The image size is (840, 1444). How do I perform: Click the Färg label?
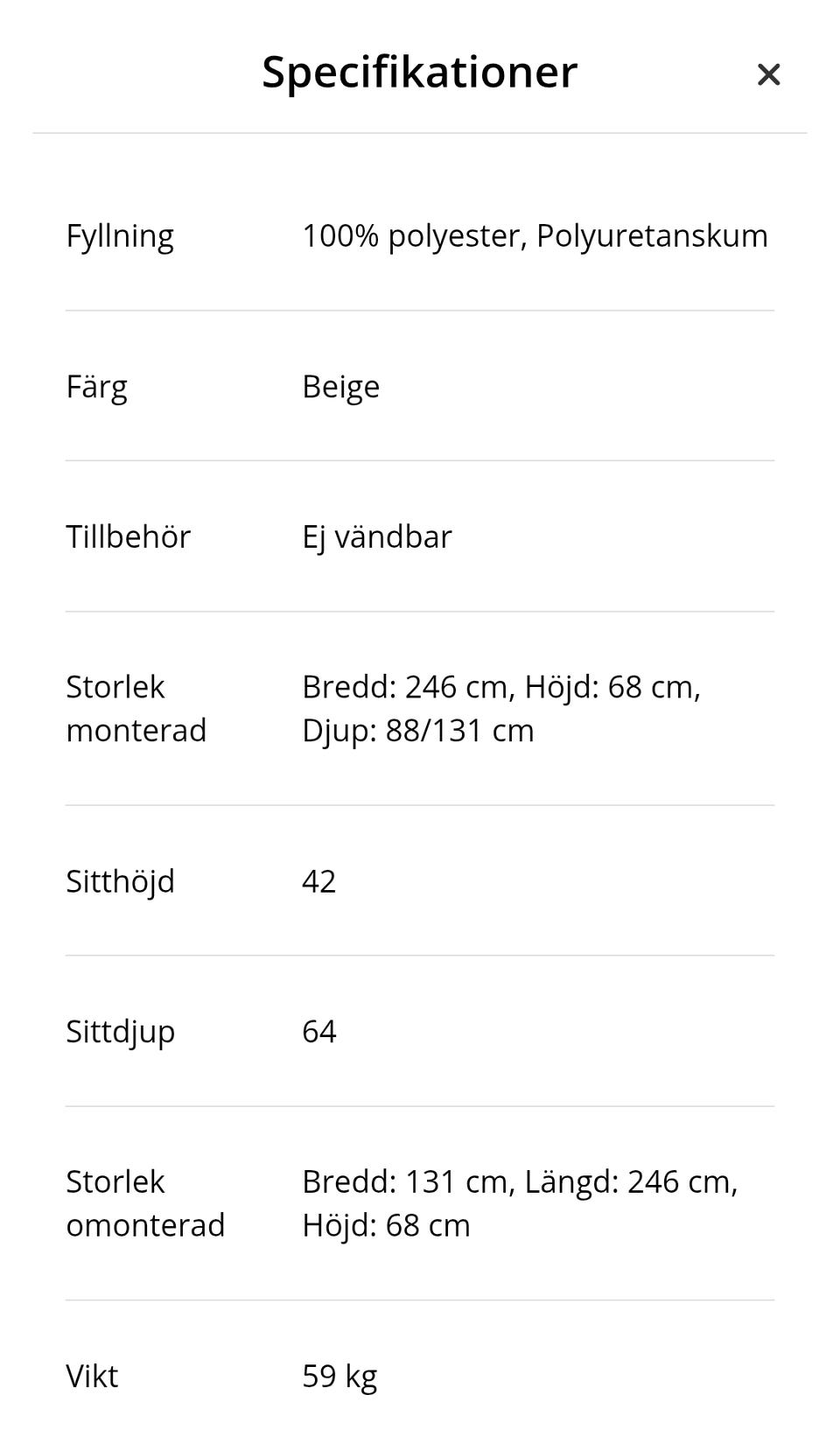point(96,387)
